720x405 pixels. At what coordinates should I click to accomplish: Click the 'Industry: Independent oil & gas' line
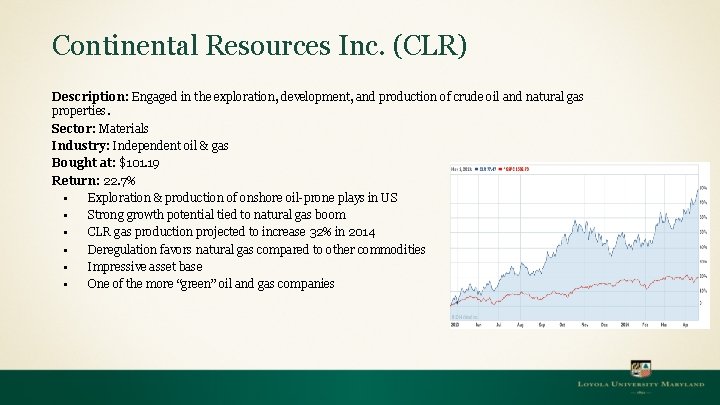[x=140, y=146]
